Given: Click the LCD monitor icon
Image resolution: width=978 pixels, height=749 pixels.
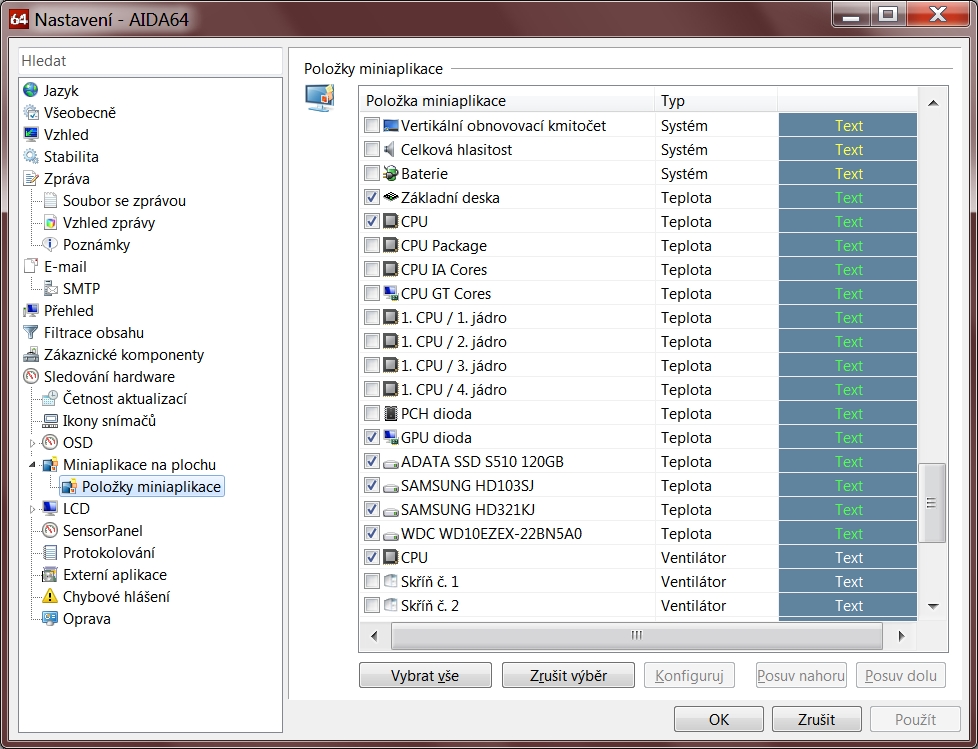Looking at the screenshot, I should [50, 508].
